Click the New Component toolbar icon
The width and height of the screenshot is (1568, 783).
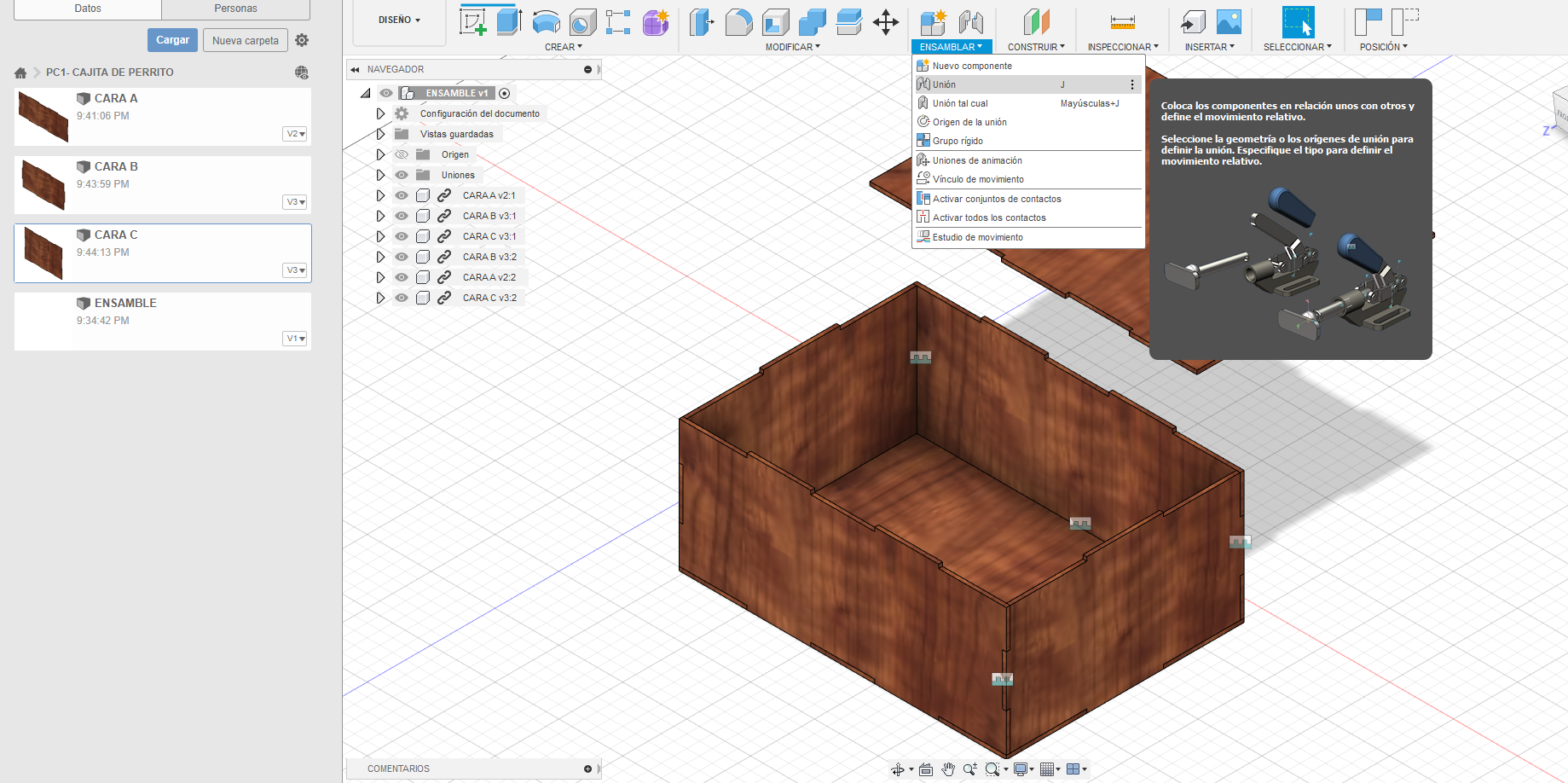(934, 22)
